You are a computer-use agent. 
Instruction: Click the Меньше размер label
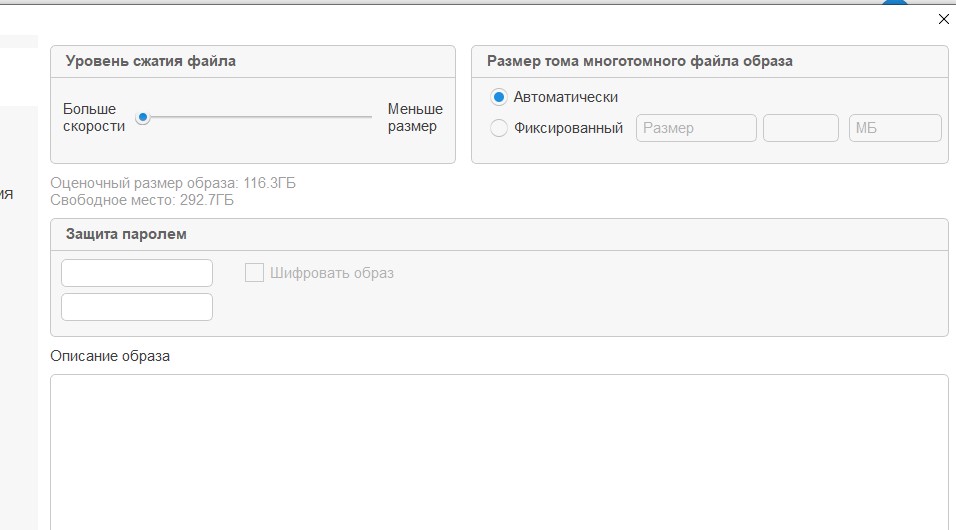click(415, 118)
